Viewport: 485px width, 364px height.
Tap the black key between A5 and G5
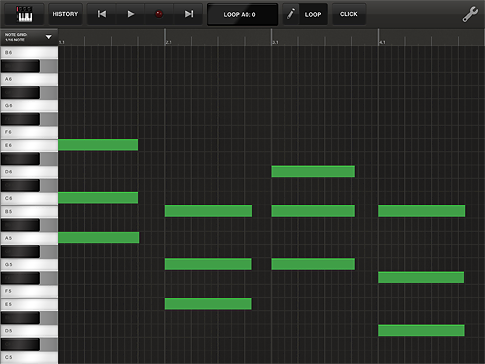[20, 251]
